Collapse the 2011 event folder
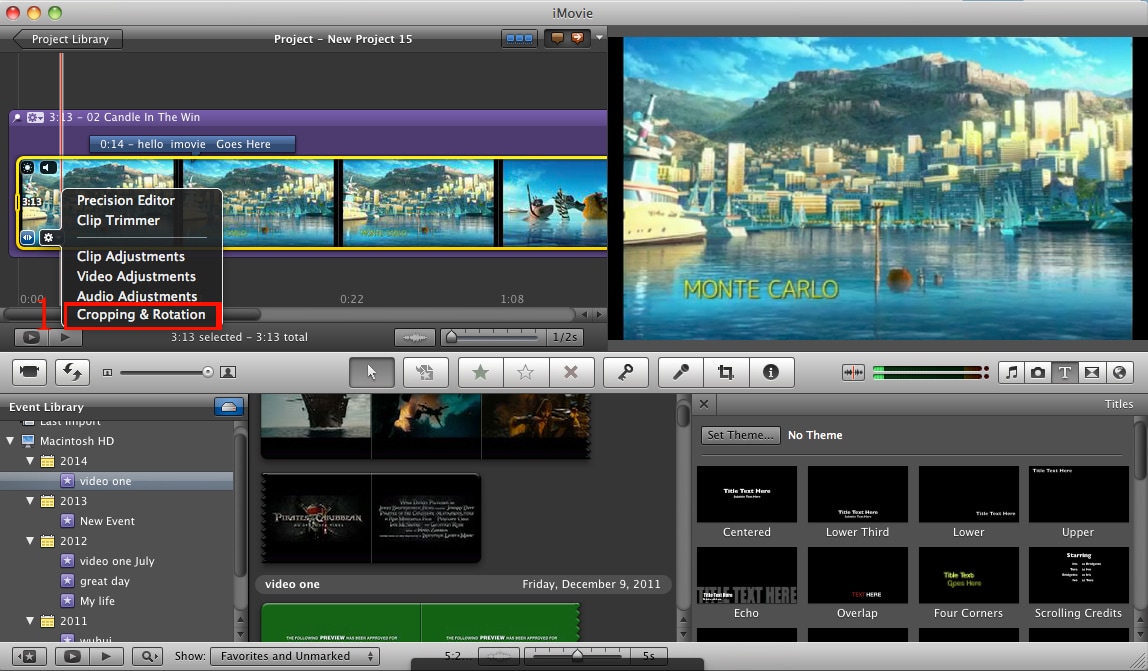This screenshot has height=671, width=1148. coord(30,620)
